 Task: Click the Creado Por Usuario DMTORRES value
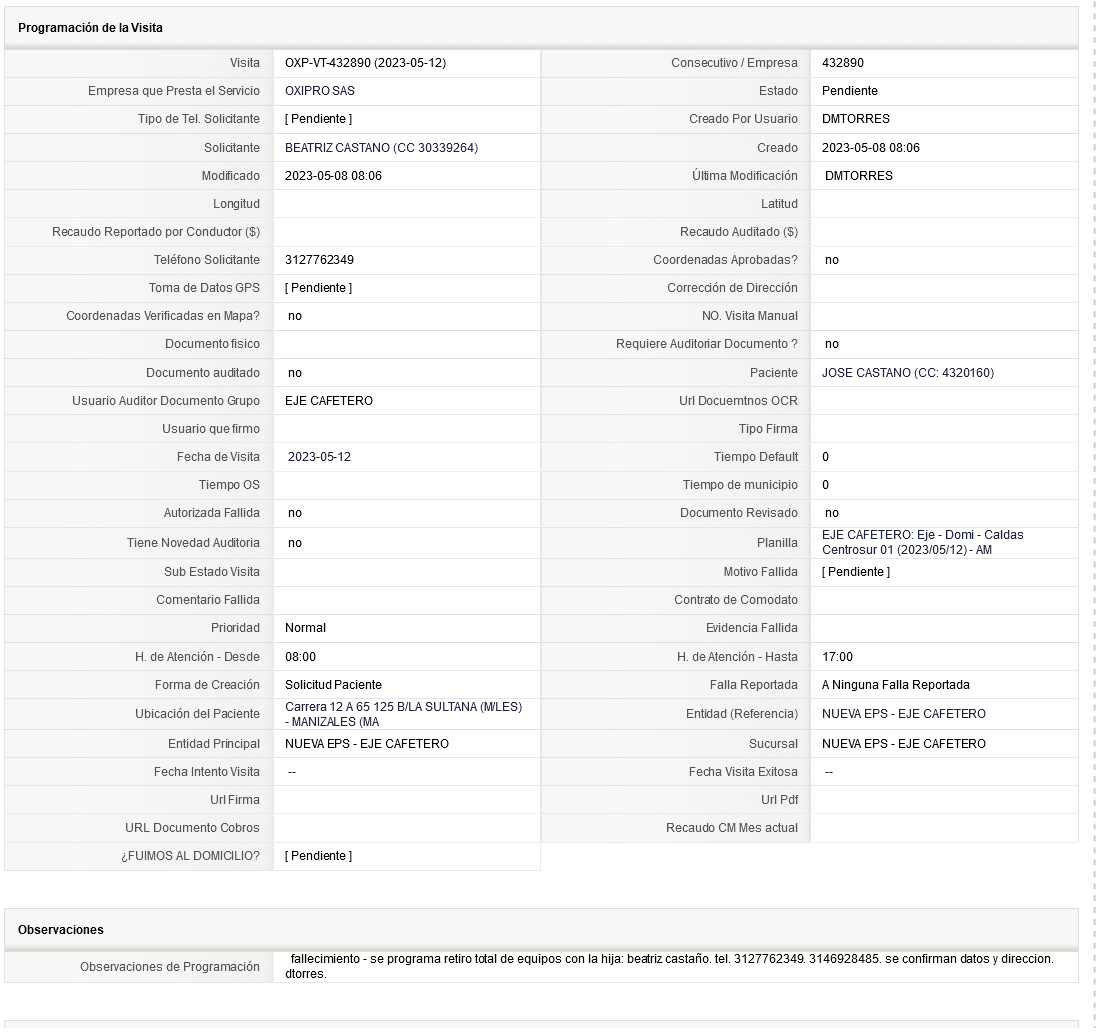click(855, 119)
